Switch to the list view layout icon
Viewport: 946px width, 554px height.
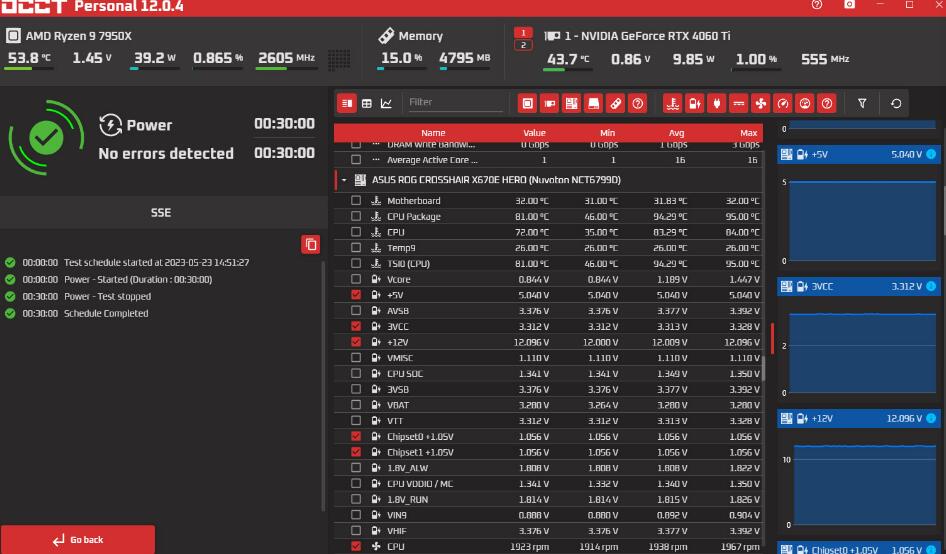point(347,103)
